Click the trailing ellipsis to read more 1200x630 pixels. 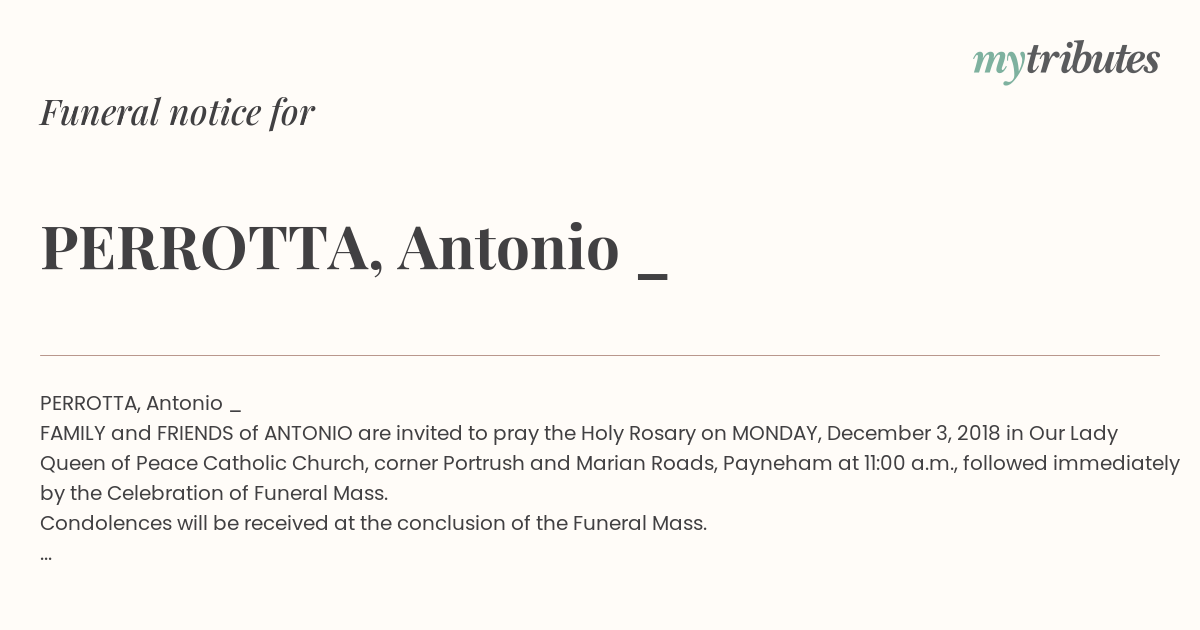pos(46,557)
